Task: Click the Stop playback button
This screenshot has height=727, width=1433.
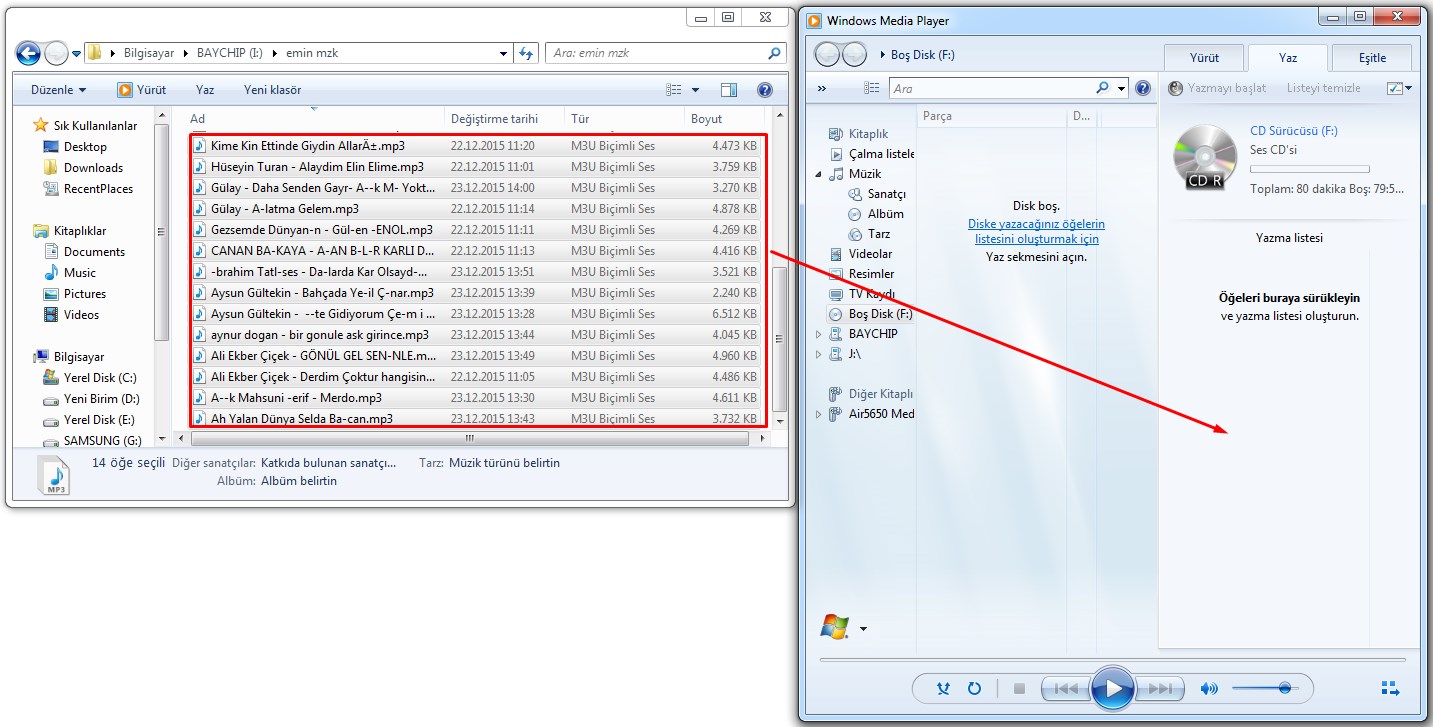Action: pyautogui.click(x=1019, y=688)
